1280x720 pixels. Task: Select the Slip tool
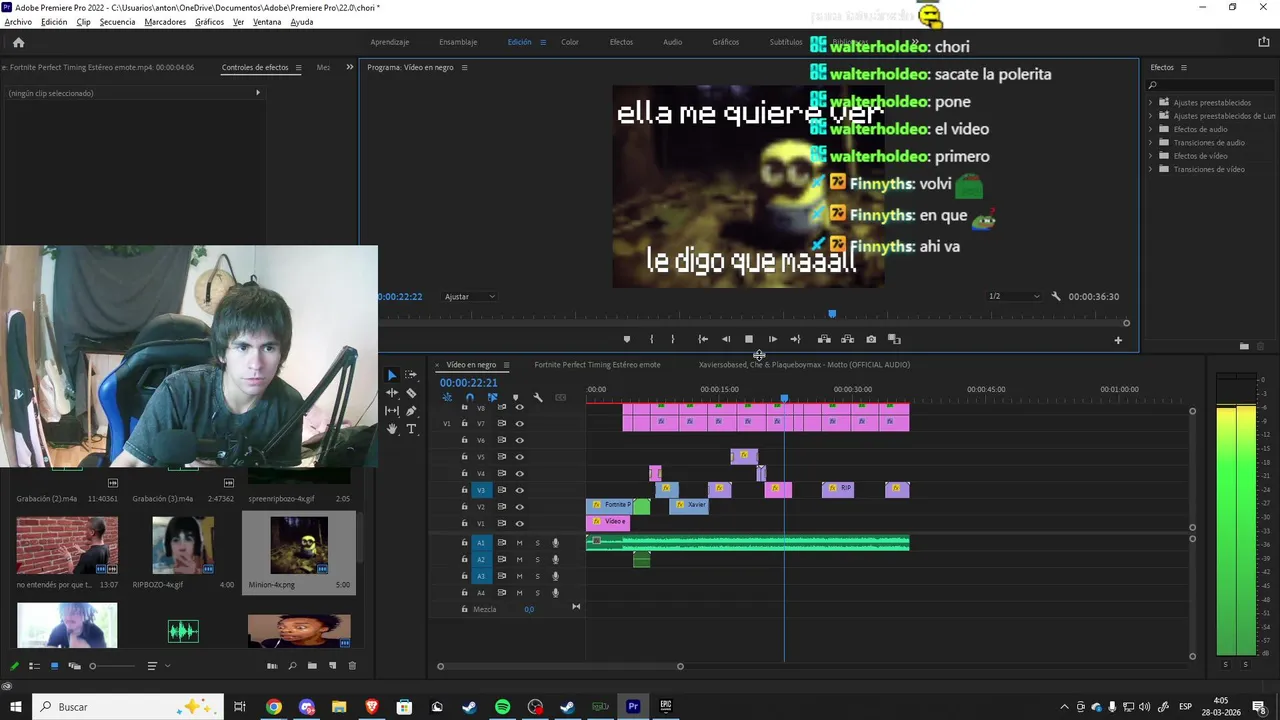(x=392, y=411)
